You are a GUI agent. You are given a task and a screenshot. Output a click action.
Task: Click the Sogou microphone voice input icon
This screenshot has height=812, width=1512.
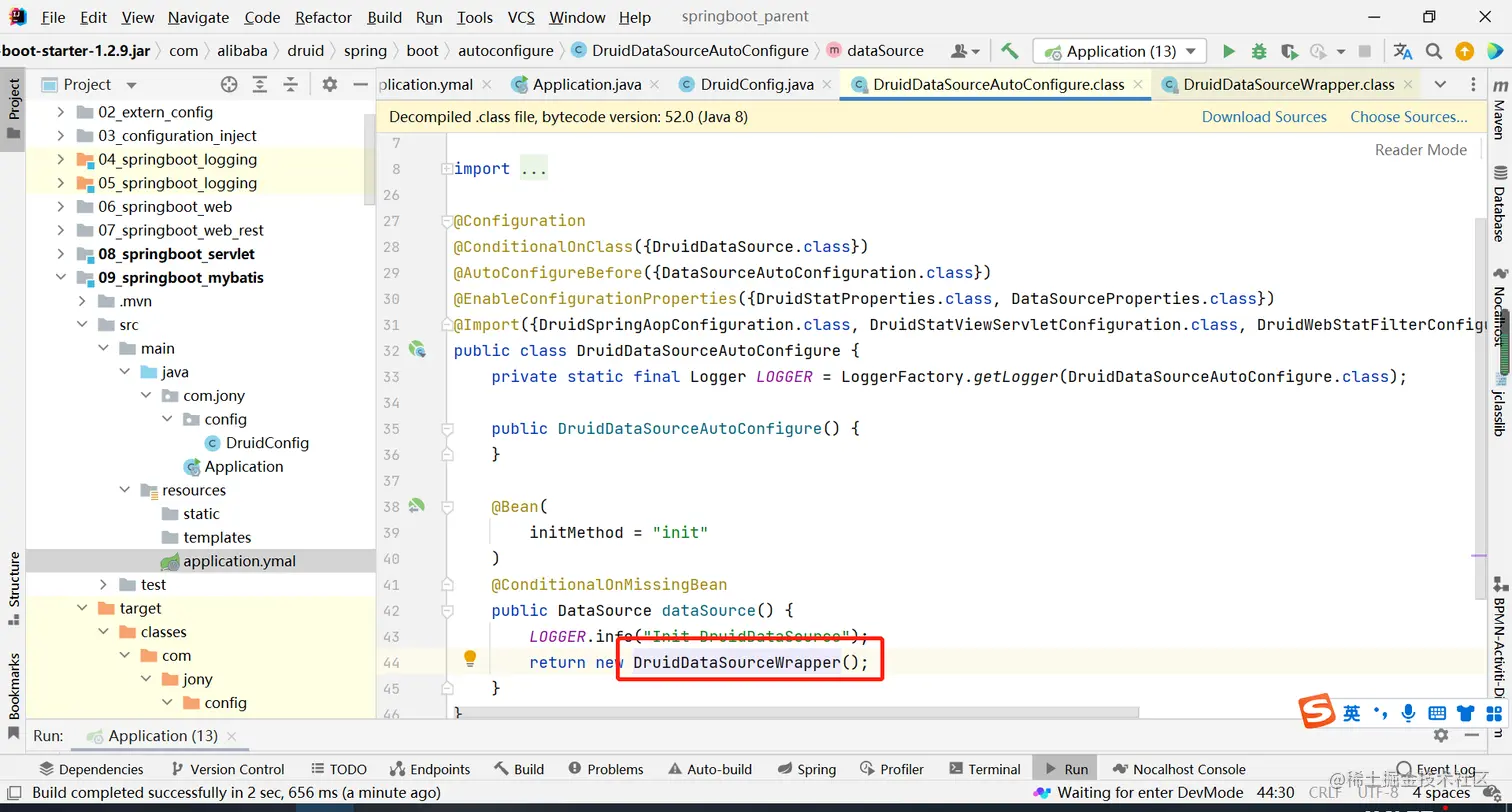[1408, 713]
